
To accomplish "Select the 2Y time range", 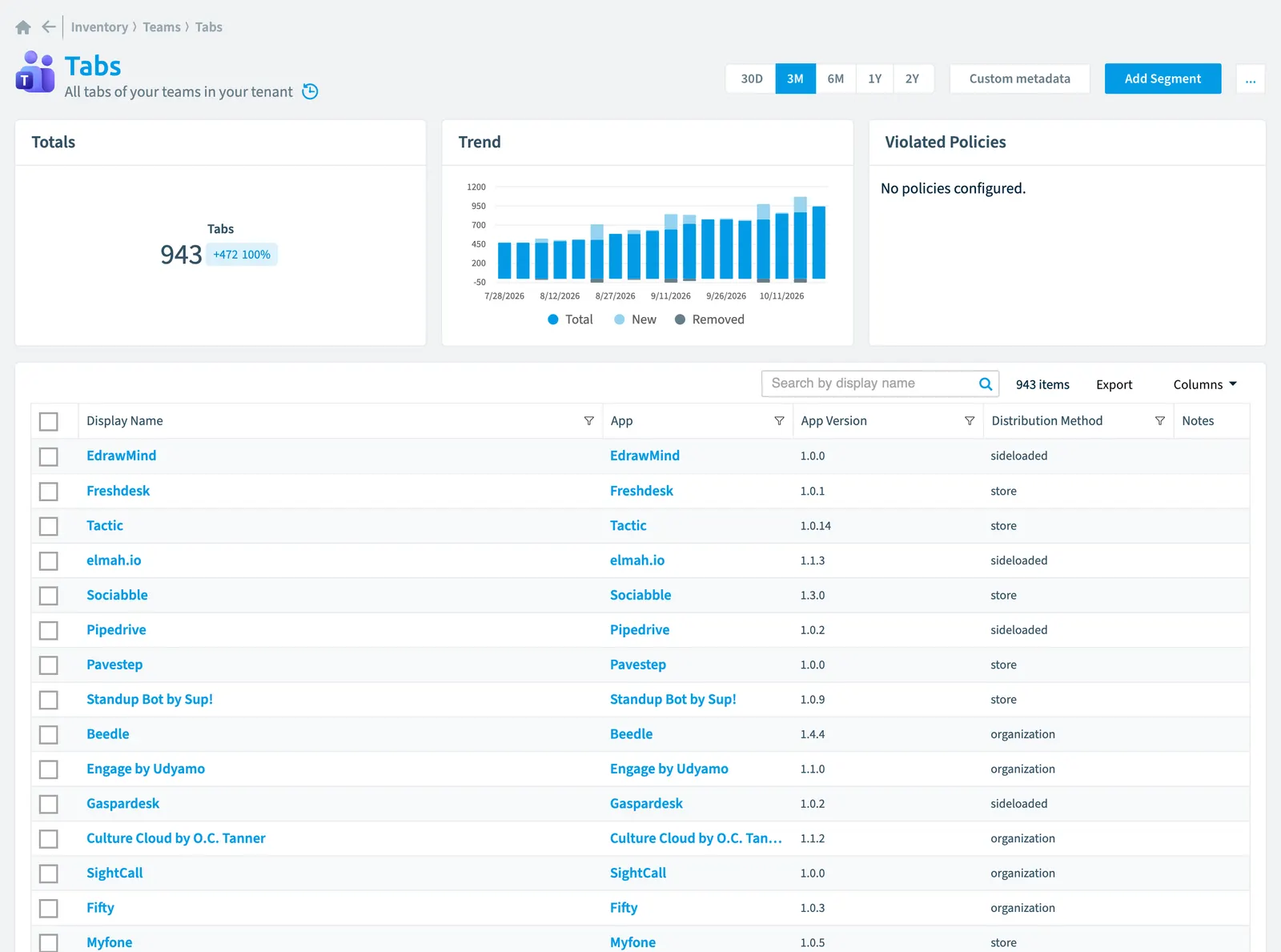I will pyautogui.click(x=913, y=78).
